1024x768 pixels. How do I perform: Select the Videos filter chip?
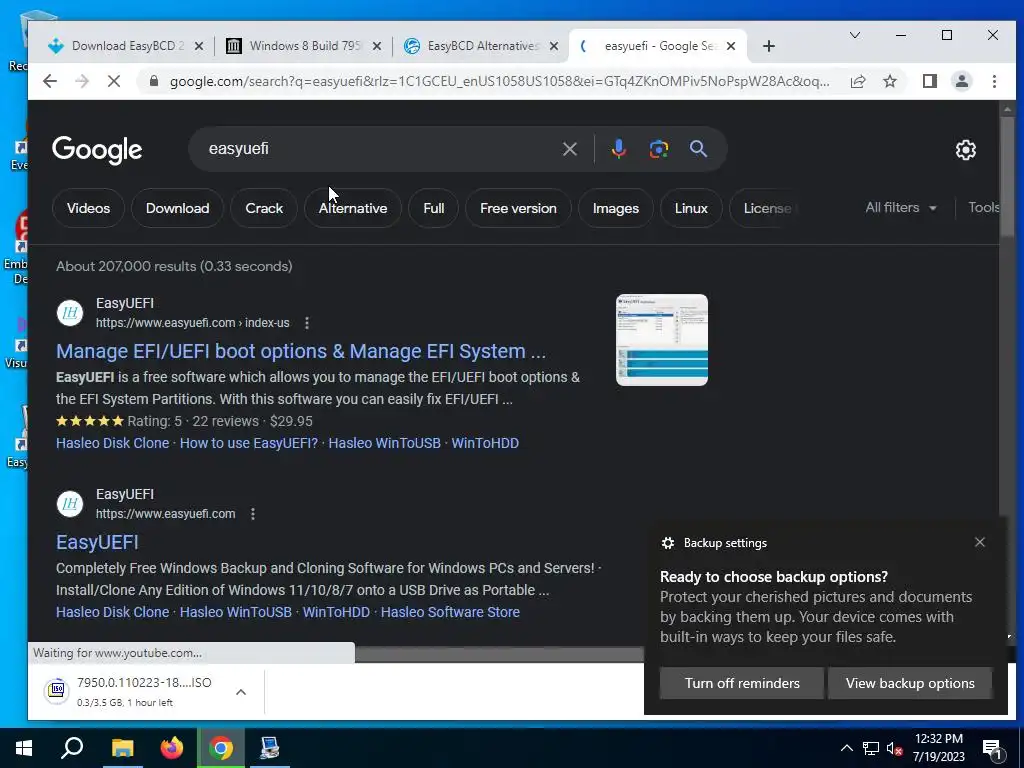tap(88, 208)
